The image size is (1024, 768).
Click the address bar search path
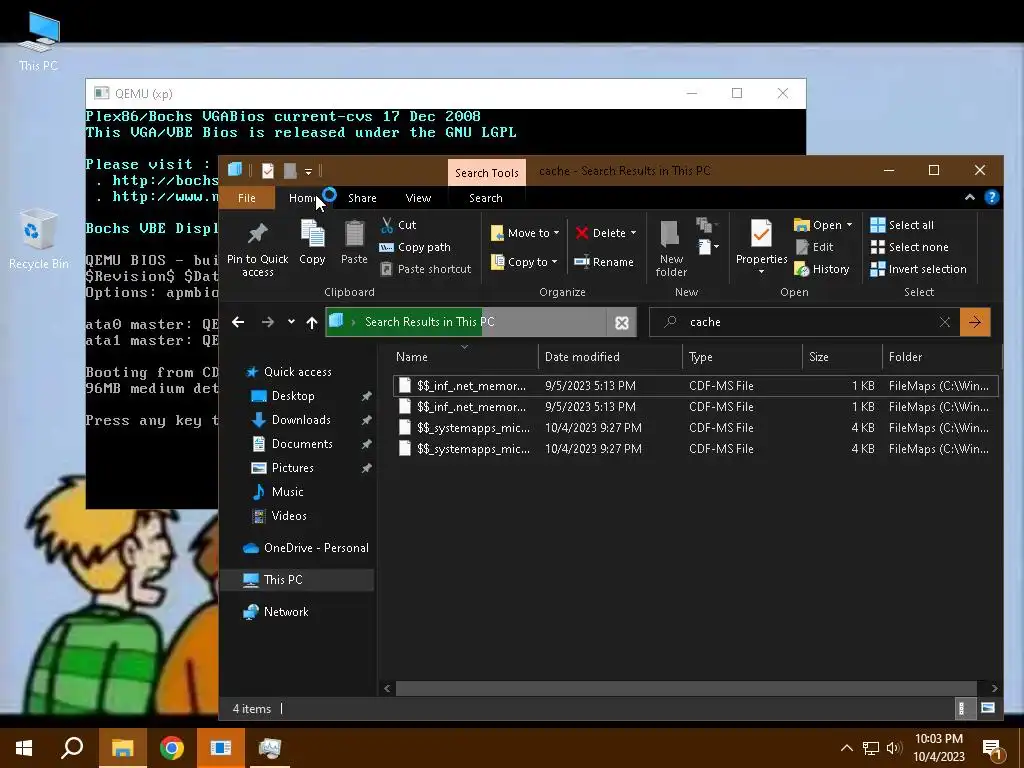[x=466, y=322]
